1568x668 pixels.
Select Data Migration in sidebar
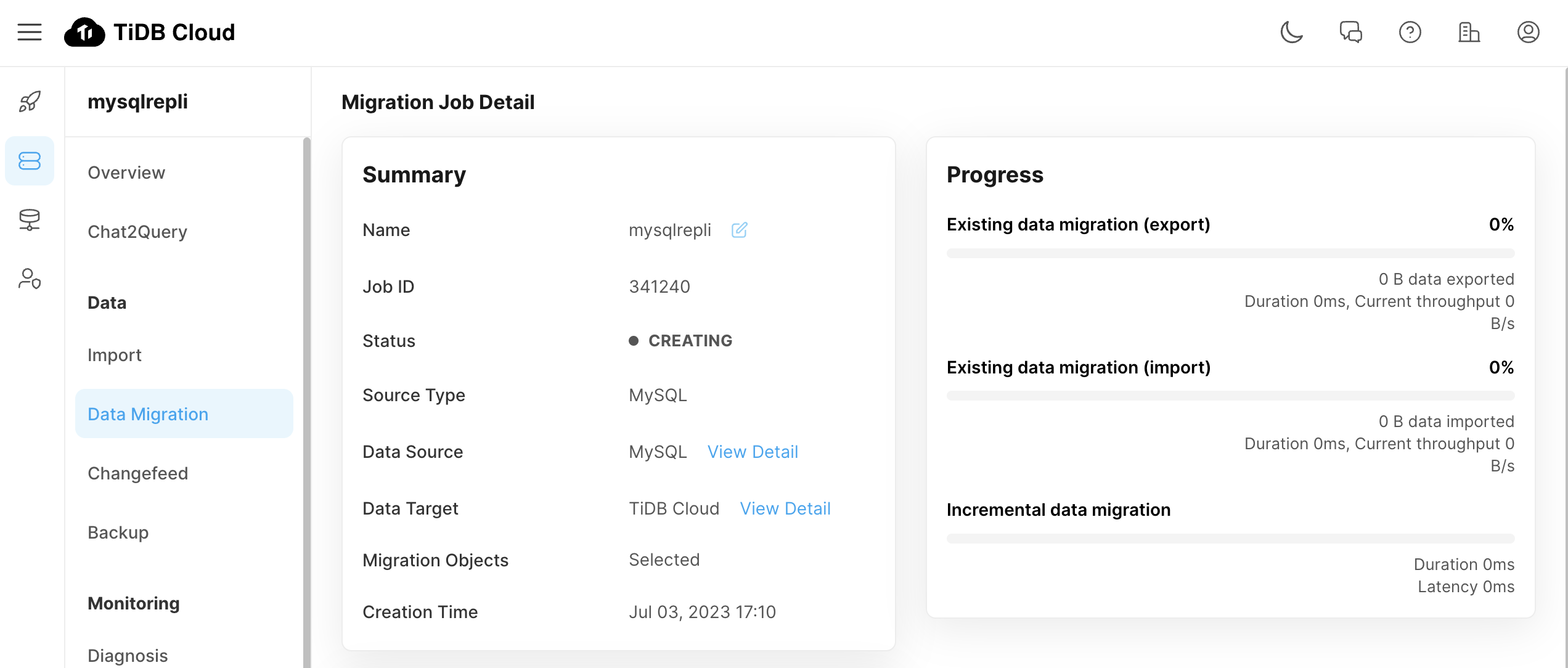coord(184,414)
